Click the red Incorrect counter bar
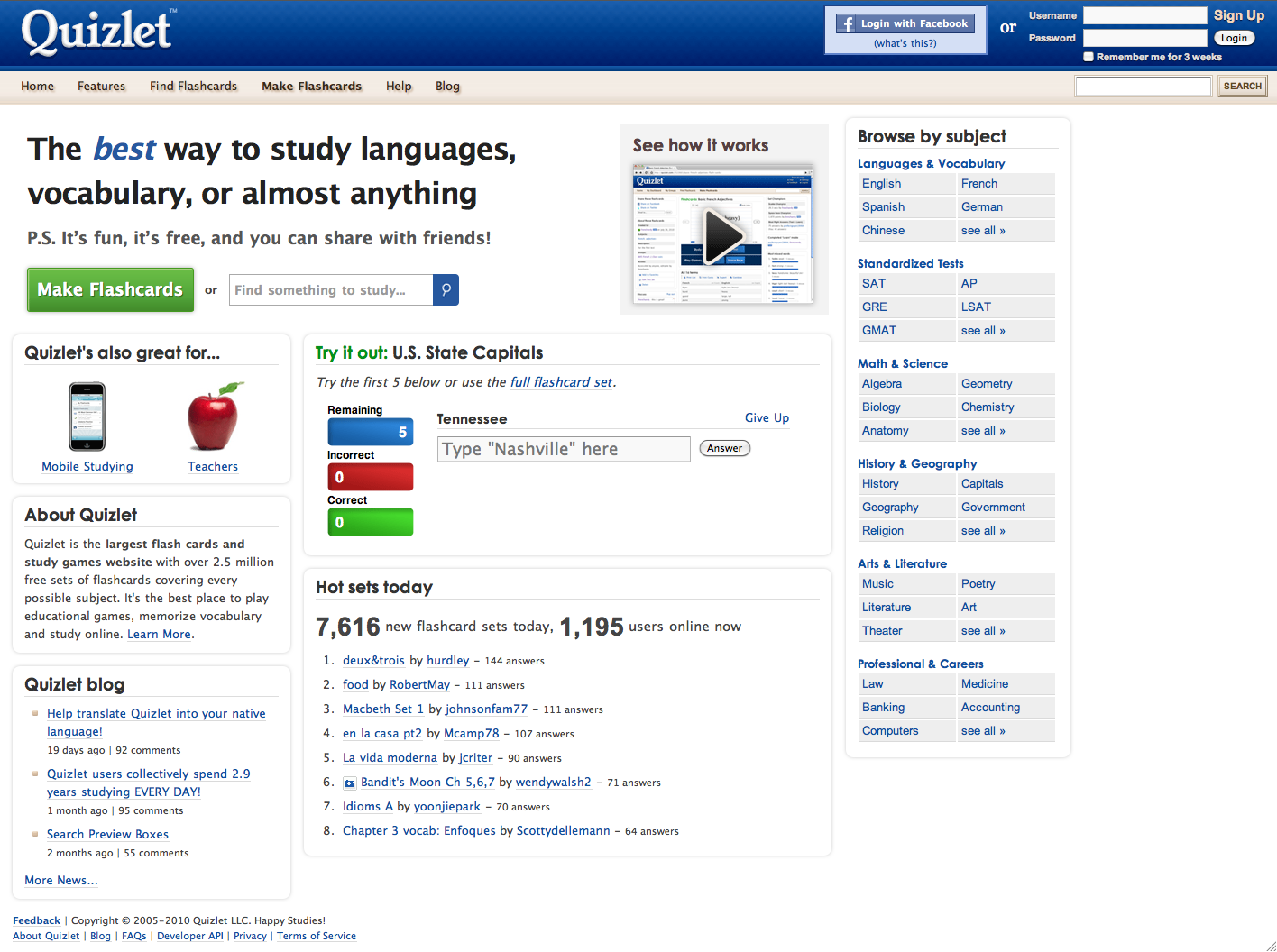 (371, 477)
